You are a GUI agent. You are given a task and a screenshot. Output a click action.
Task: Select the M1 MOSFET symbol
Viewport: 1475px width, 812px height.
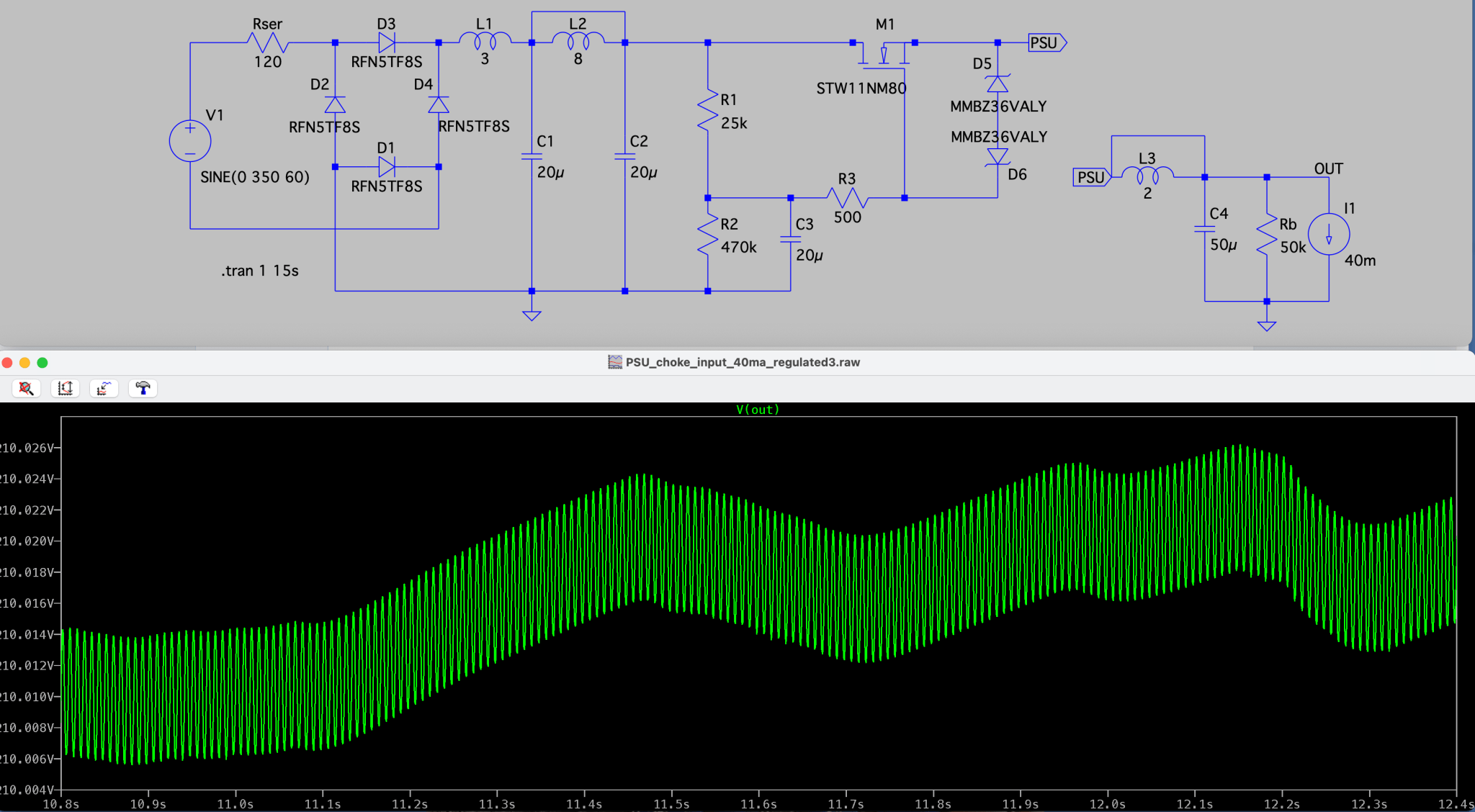tap(884, 55)
